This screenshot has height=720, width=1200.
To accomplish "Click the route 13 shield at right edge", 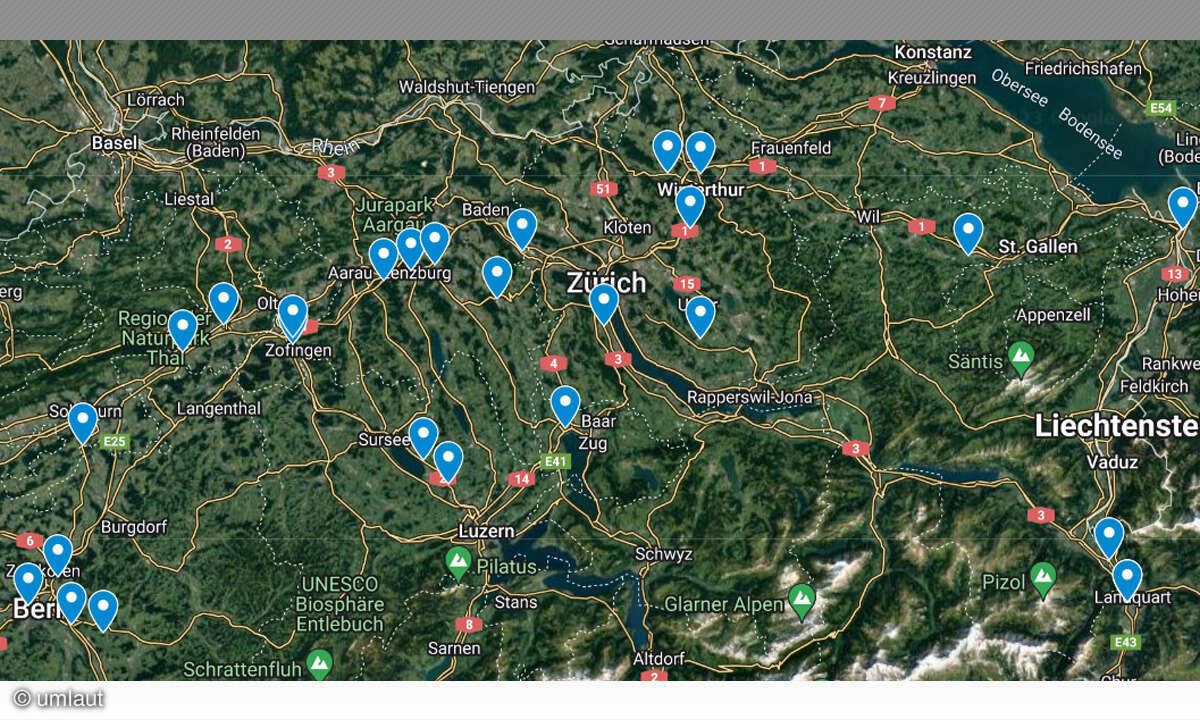I will coord(1176,274).
